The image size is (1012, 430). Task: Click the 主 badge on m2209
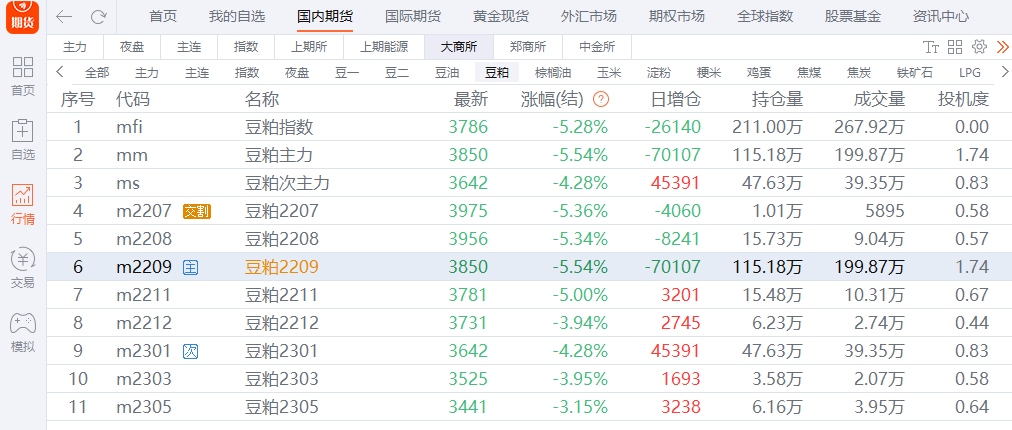coord(190,267)
